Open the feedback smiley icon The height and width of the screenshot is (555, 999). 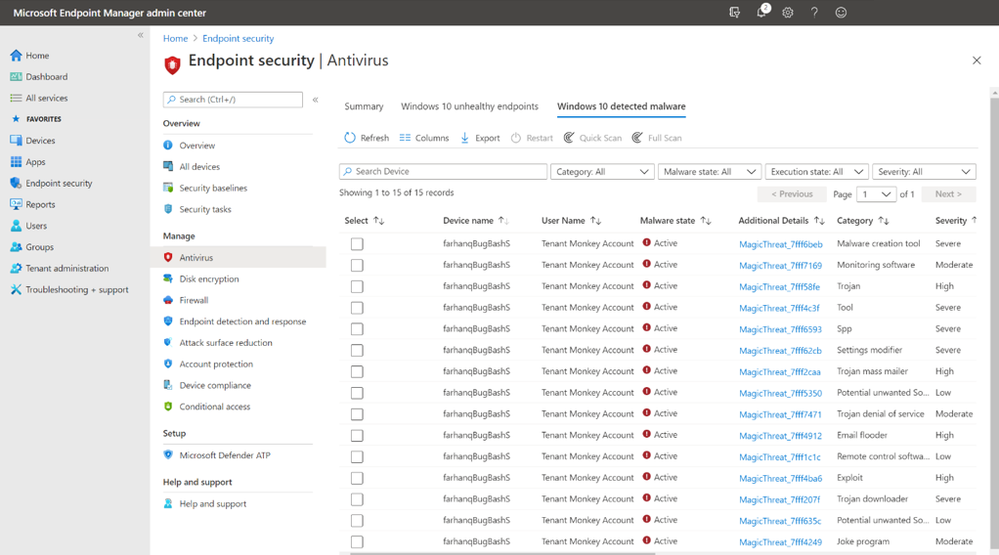(x=841, y=12)
